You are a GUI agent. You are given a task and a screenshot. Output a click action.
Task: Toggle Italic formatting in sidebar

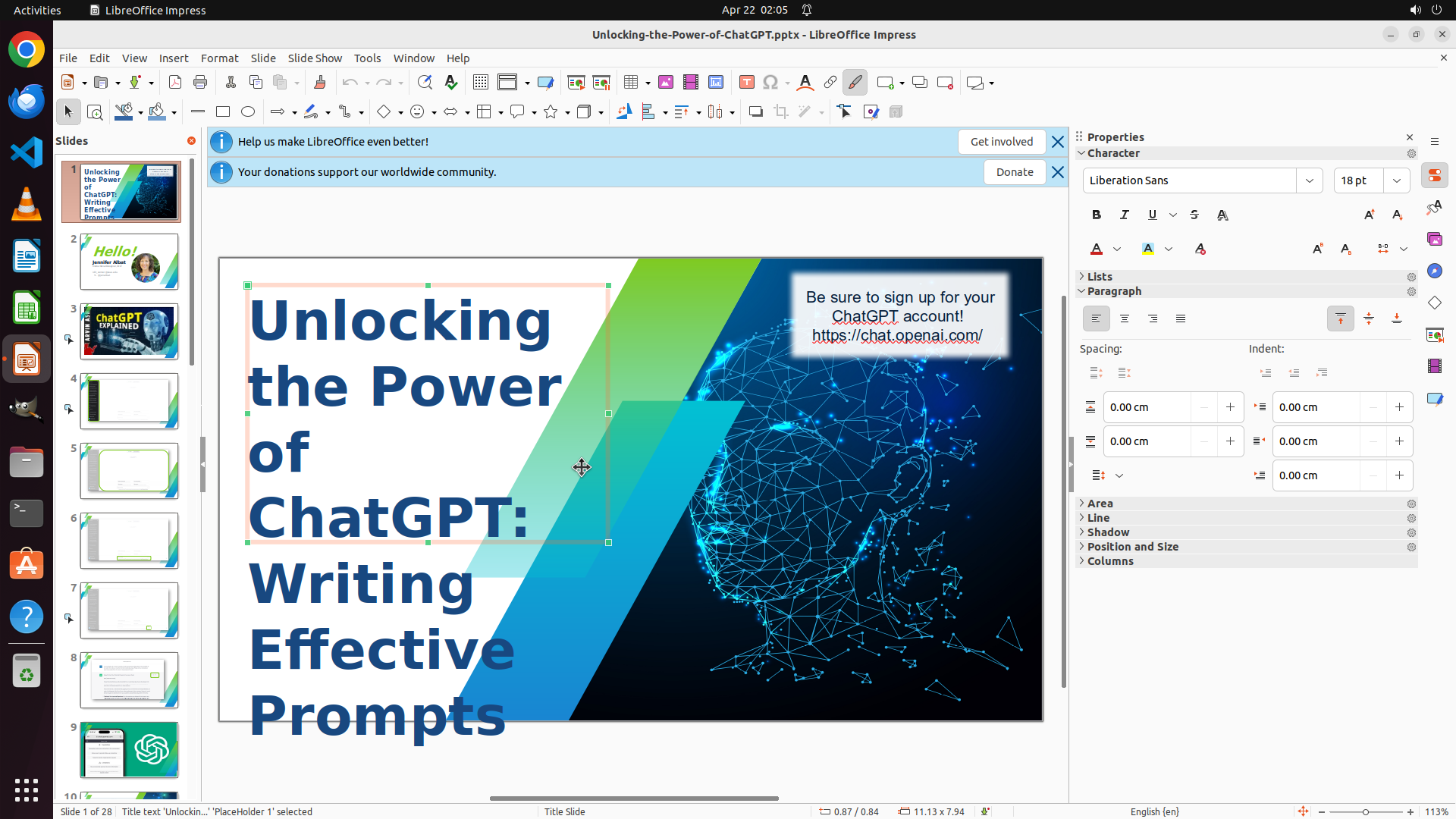click(x=1124, y=215)
